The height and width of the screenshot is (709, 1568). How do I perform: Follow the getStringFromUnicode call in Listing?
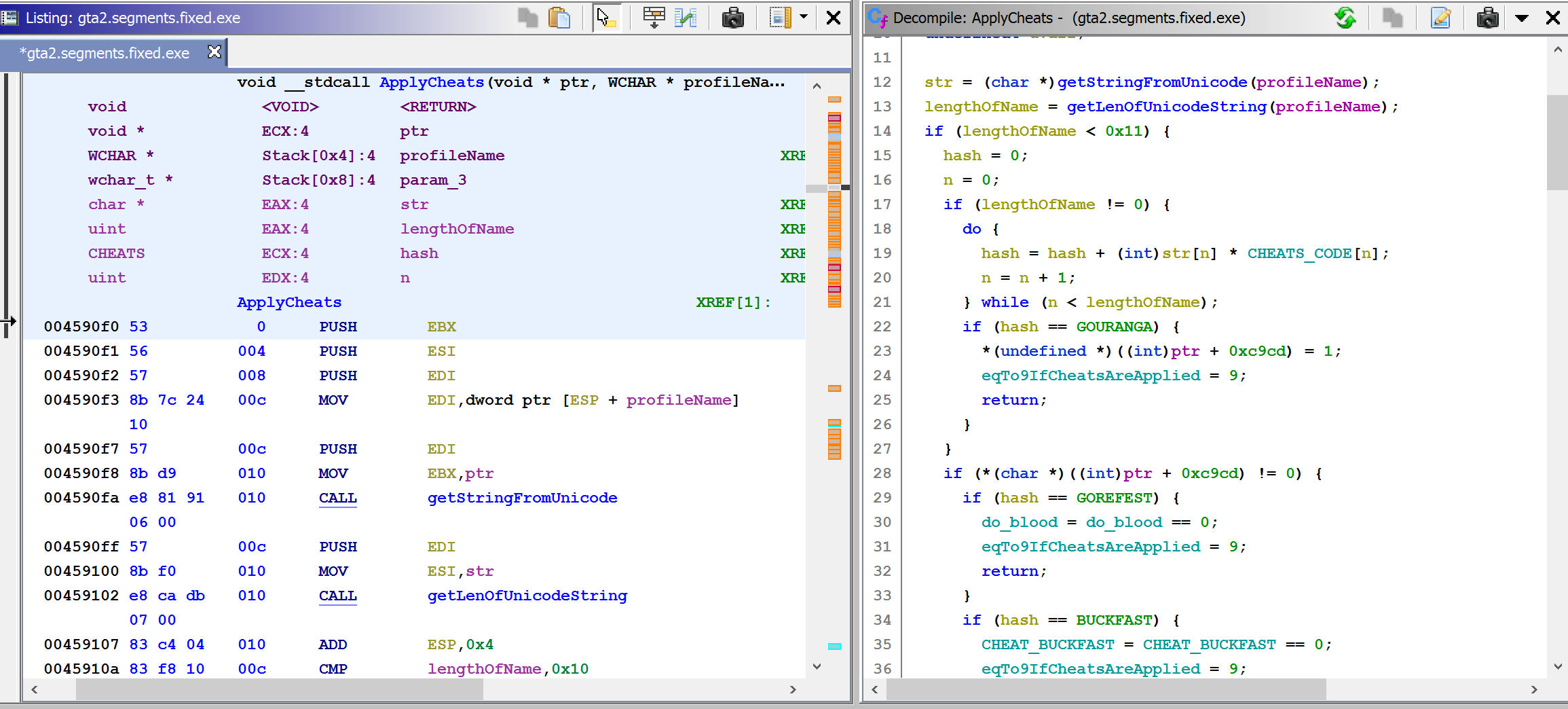(x=522, y=498)
